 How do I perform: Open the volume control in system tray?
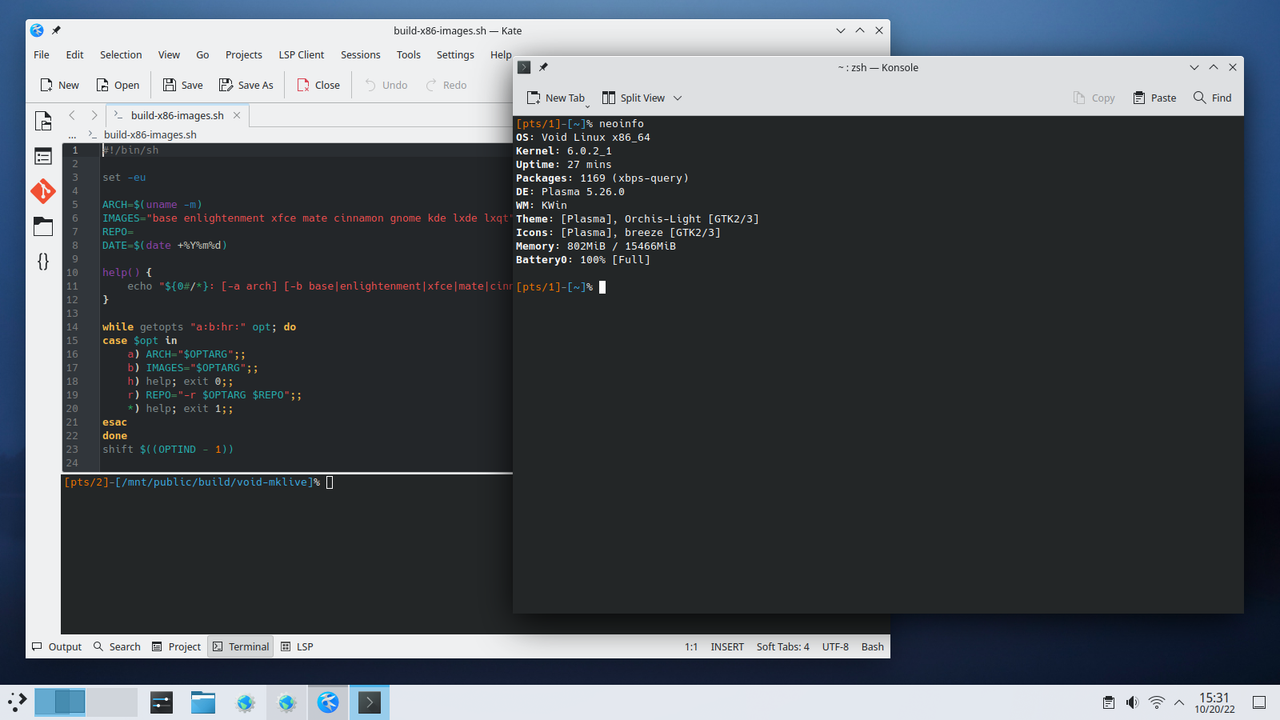pos(1132,702)
